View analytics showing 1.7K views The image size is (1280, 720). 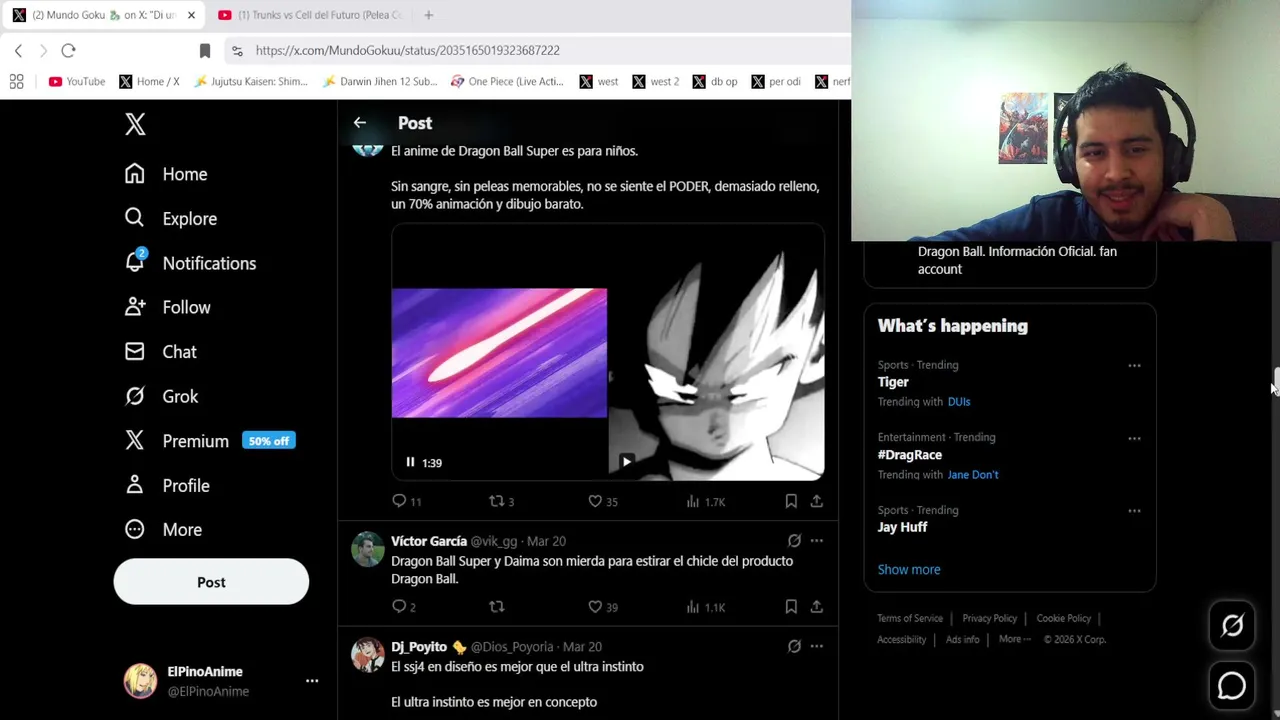point(705,501)
